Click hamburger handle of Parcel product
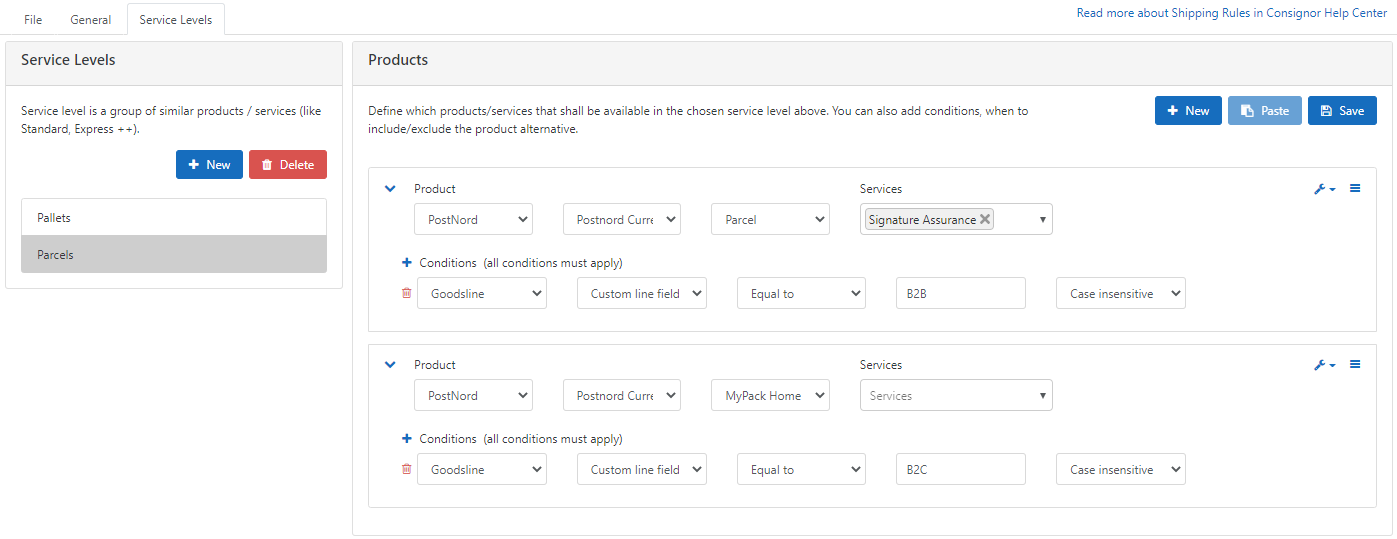Viewport: 1397px width, 539px height. click(1355, 189)
